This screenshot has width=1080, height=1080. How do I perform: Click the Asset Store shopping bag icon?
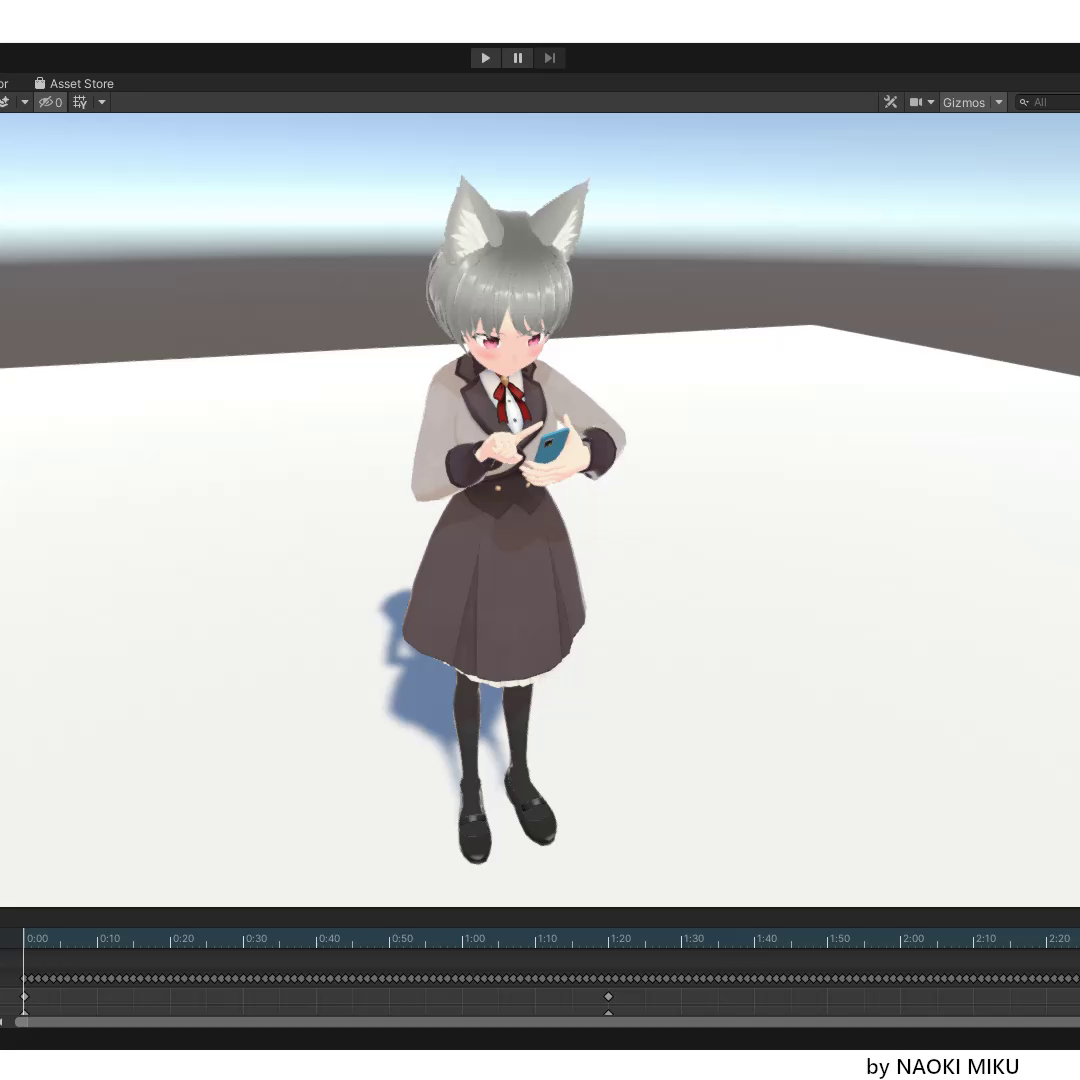pyautogui.click(x=39, y=83)
